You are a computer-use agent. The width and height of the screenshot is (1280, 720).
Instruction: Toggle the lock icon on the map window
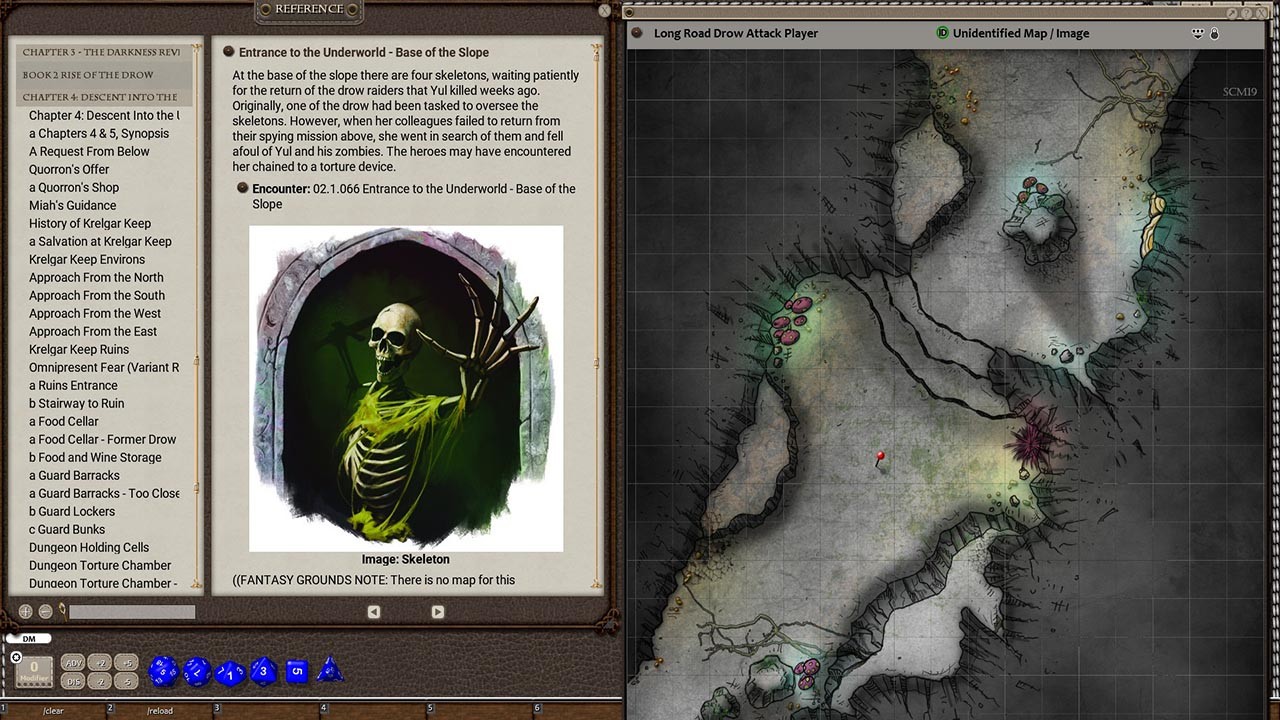point(1214,33)
